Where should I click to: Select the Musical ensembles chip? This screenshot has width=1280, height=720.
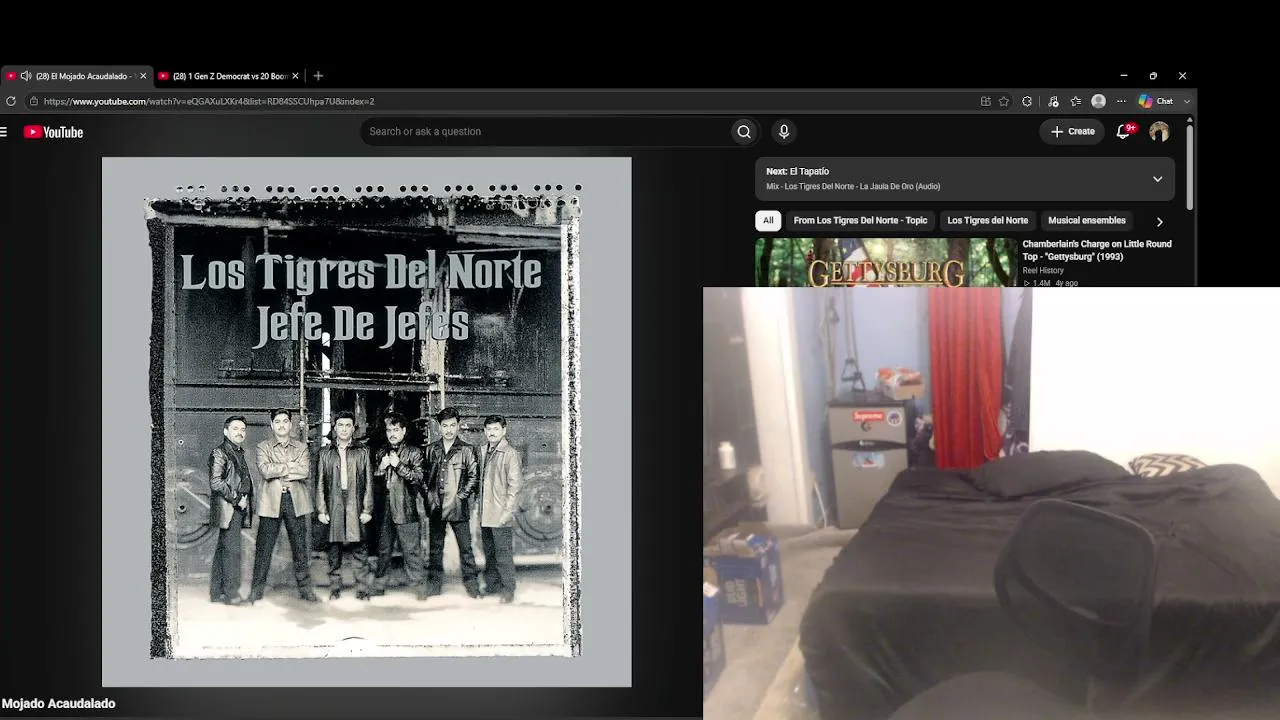(1087, 220)
